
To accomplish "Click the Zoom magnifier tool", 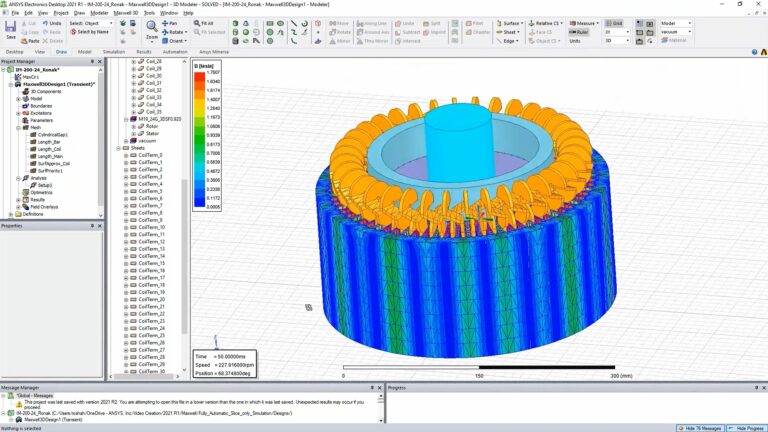I will click(x=152, y=28).
